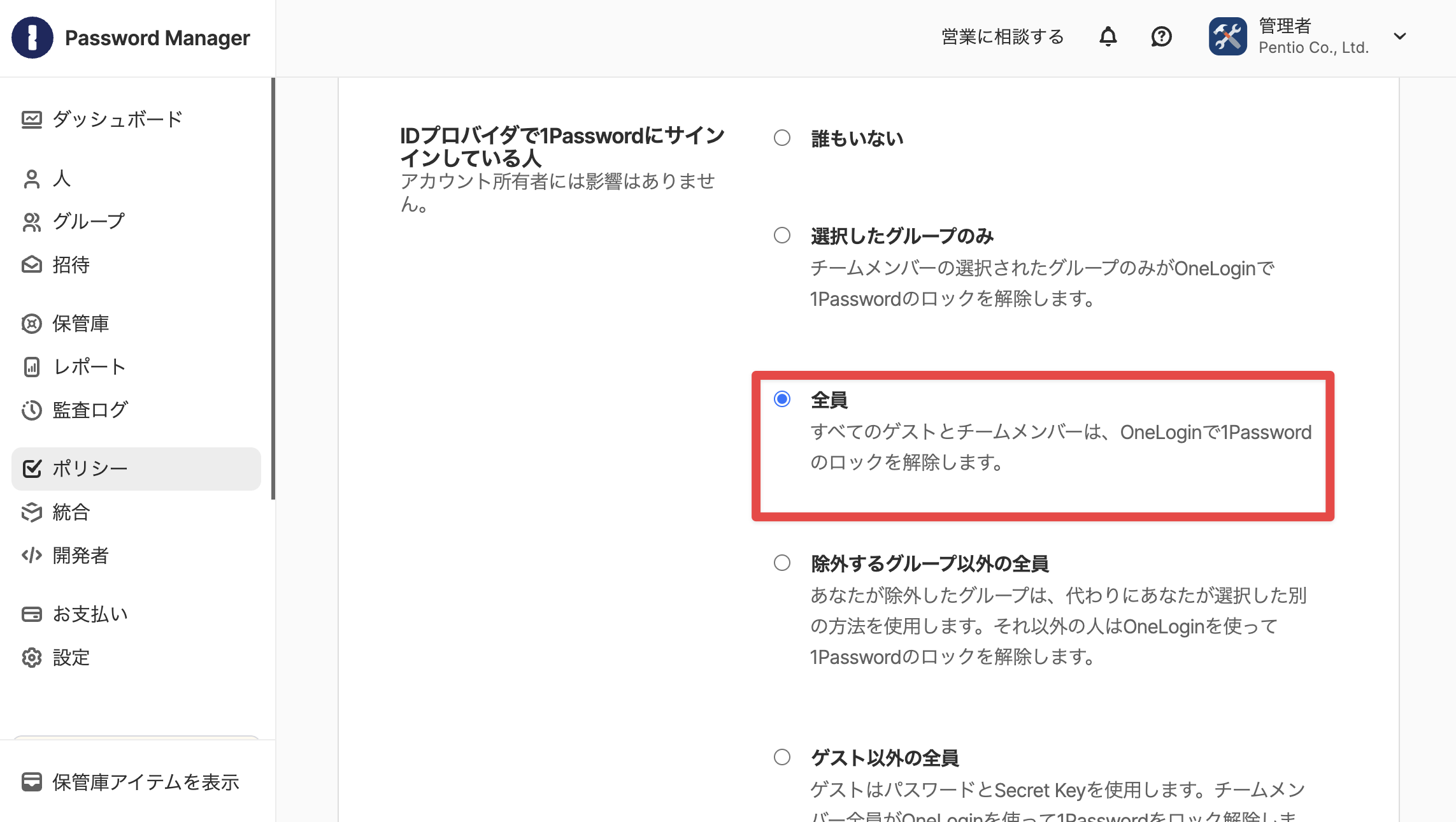Open レポート from the sidebar
Image resolution: width=1456 pixels, height=822 pixels.
click(136, 367)
